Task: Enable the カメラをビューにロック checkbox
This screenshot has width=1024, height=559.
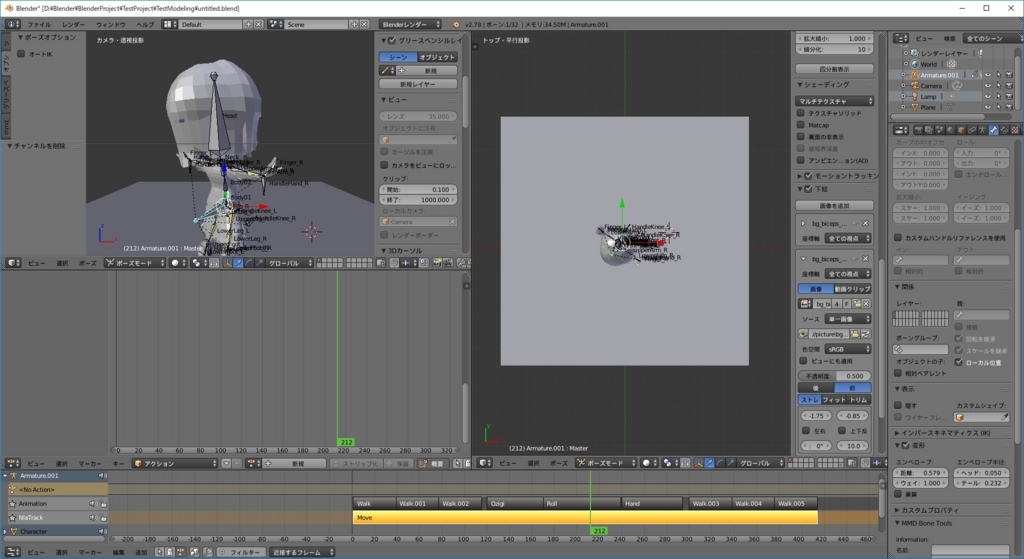Action: tap(384, 165)
